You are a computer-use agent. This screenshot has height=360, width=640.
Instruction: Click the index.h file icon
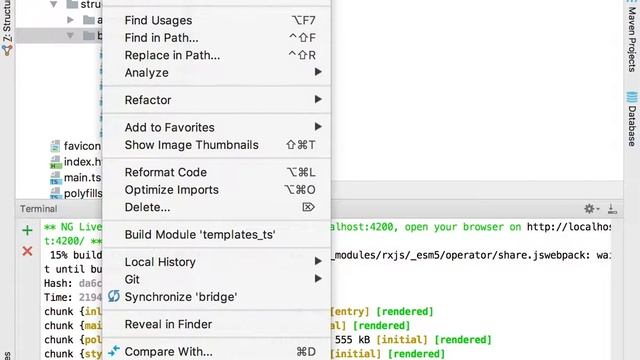coord(56,162)
